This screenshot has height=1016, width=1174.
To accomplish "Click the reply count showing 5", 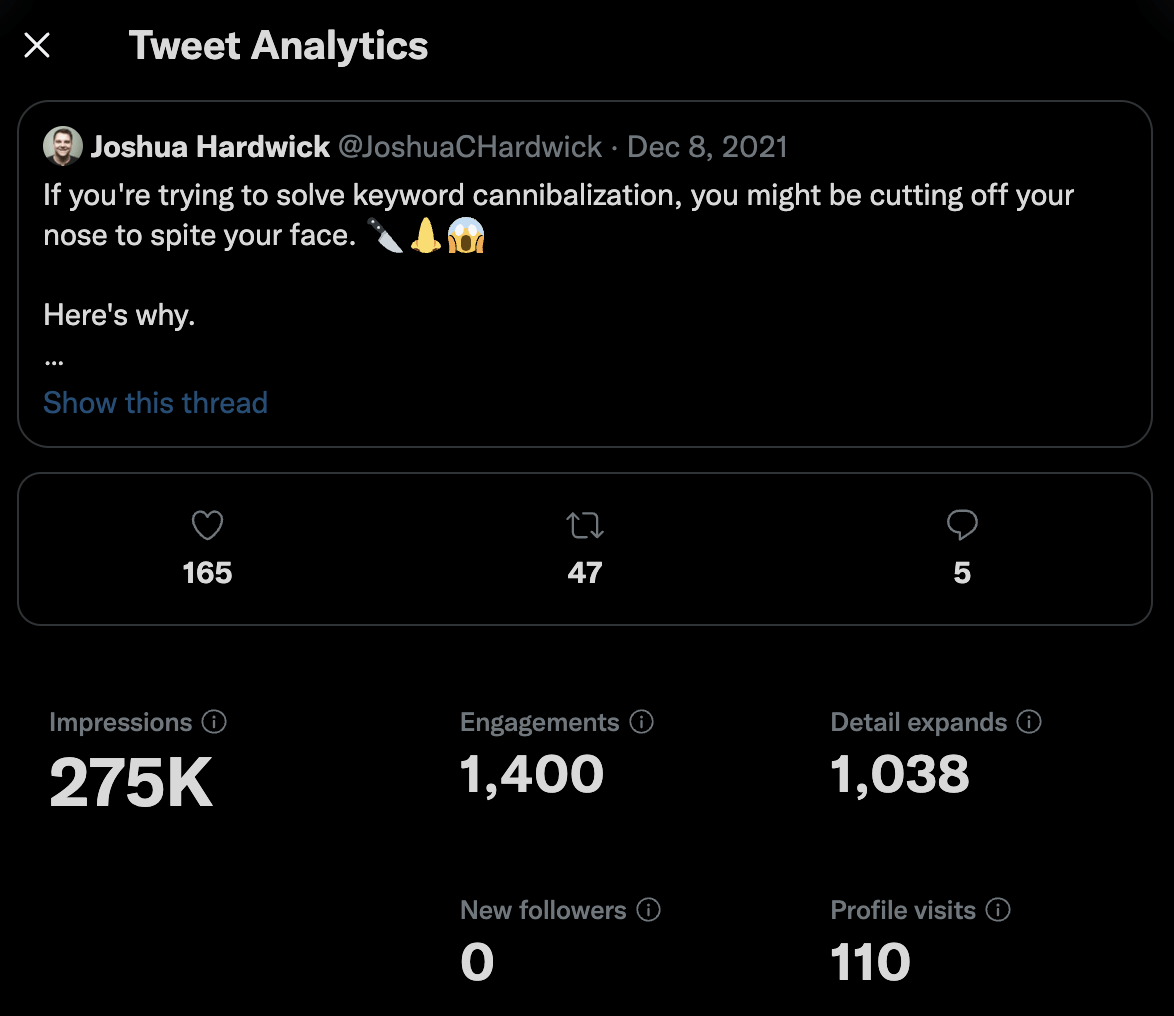I will pyautogui.click(x=961, y=573).
